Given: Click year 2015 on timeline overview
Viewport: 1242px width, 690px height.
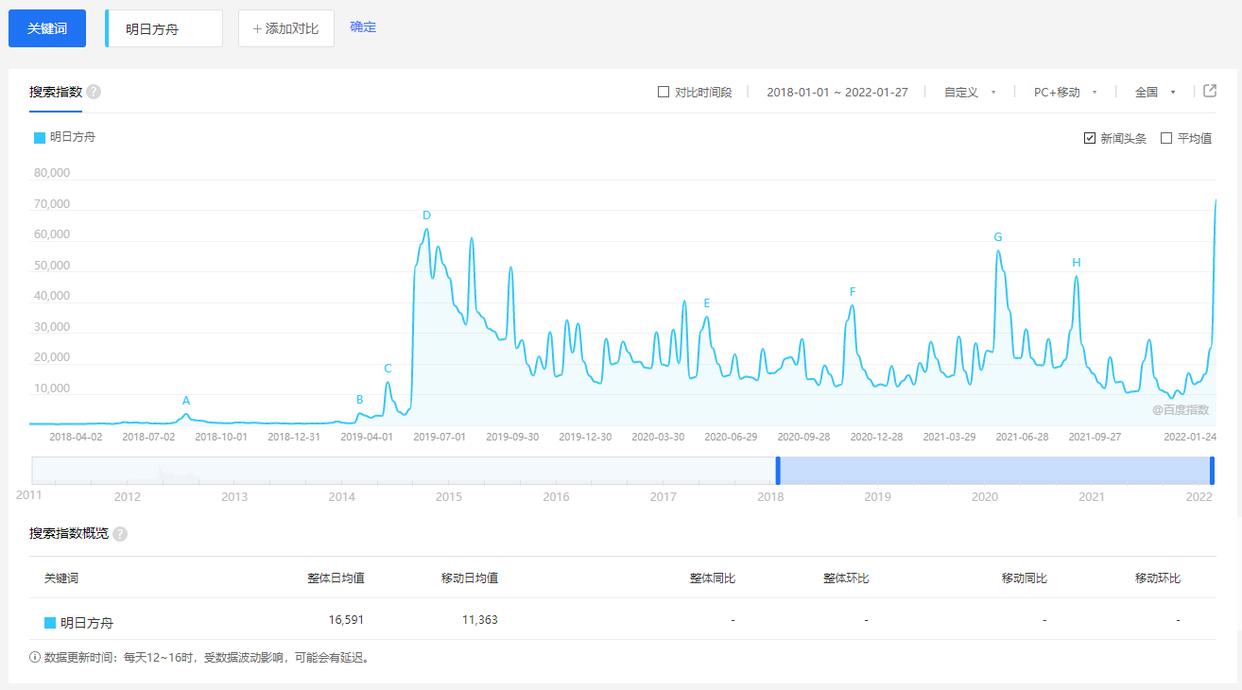Looking at the screenshot, I should coord(449,497).
